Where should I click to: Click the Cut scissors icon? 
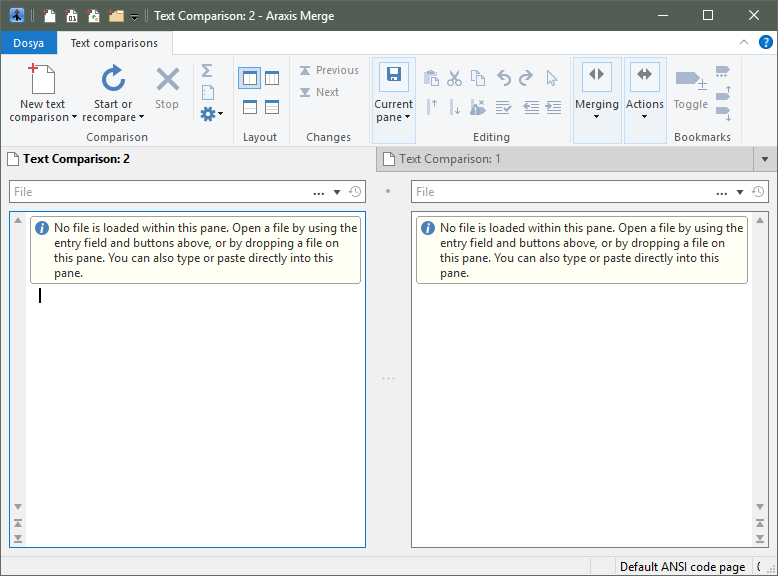tap(454, 78)
